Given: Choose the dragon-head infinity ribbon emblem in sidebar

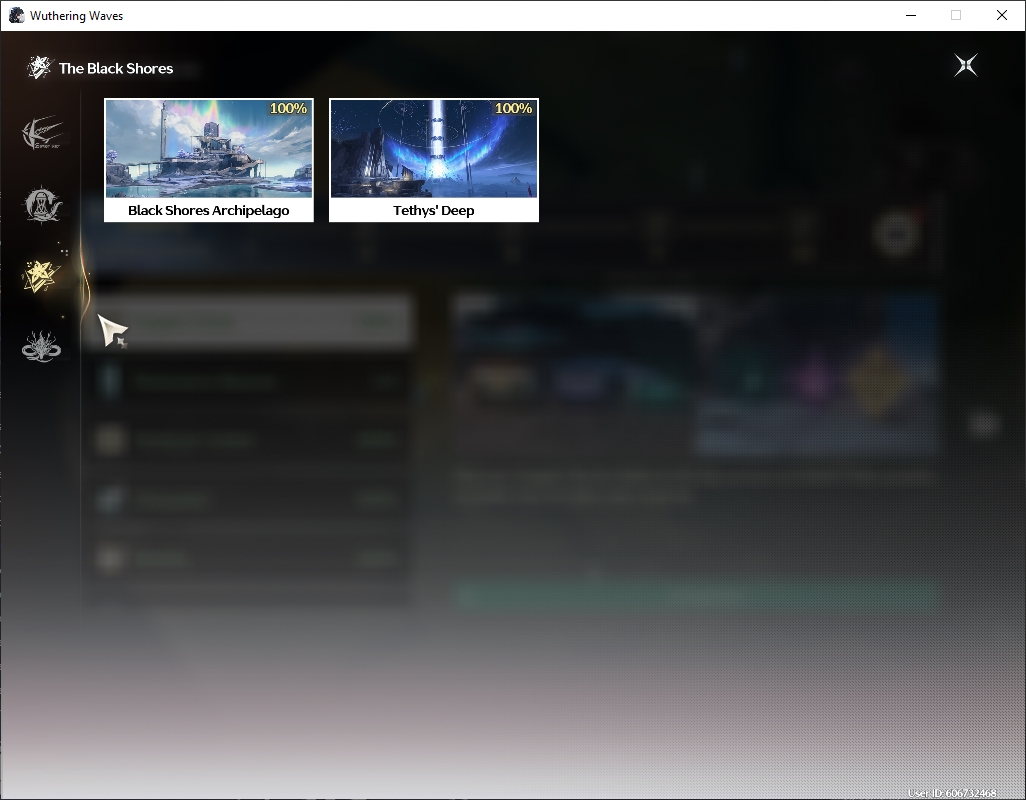Looking at the screenshot, I should coord(41,347).
